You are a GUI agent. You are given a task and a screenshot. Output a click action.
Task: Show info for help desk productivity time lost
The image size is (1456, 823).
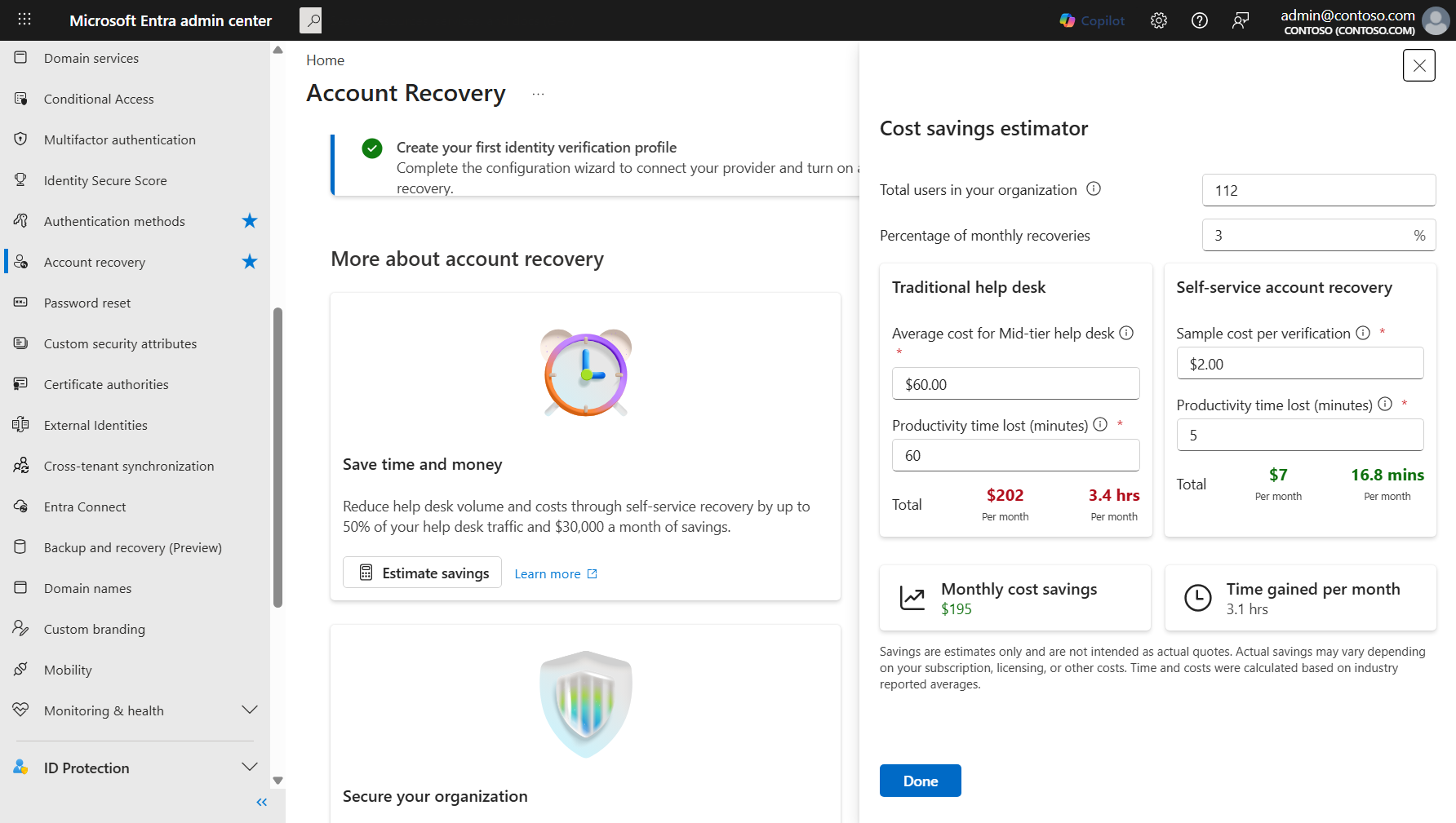coord(1100,424)
